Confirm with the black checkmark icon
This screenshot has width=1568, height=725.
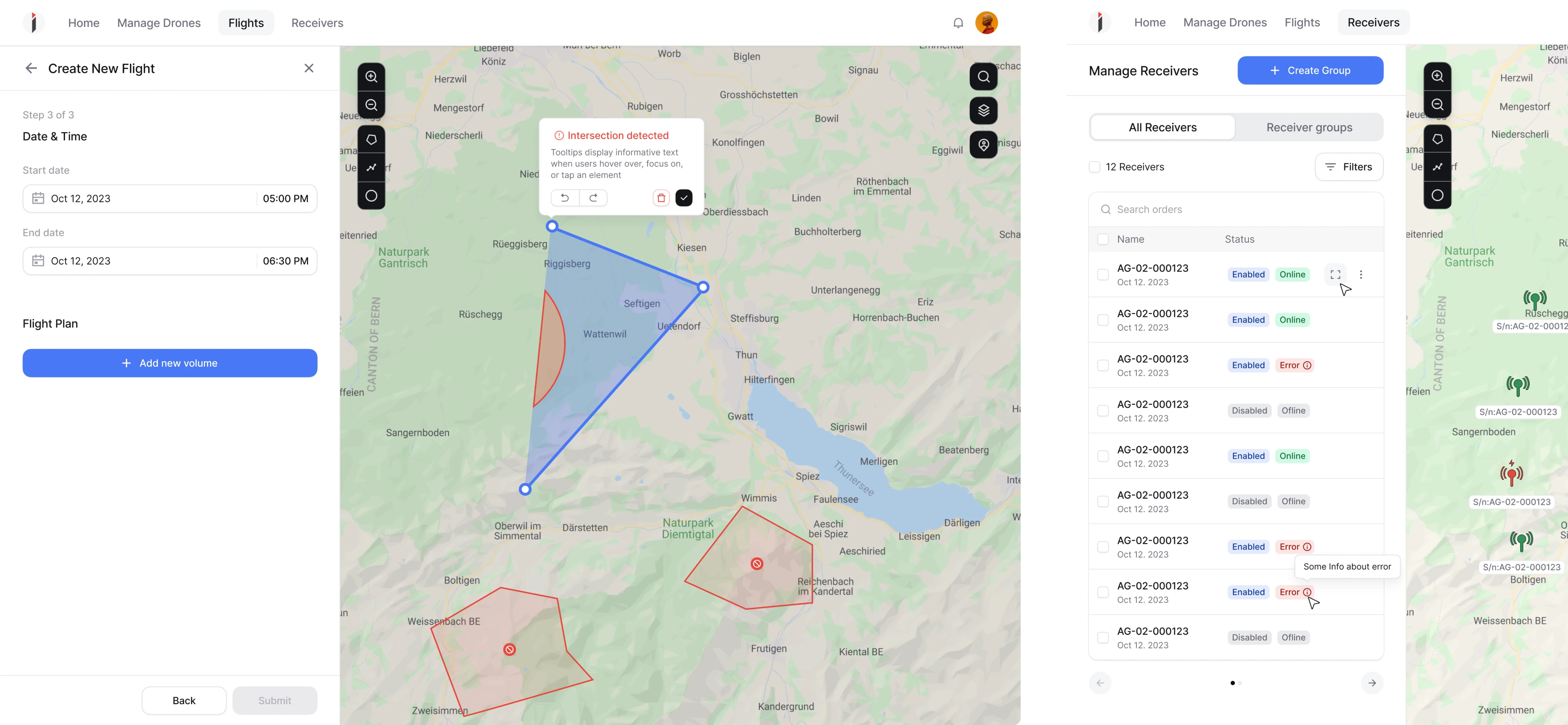click(683, 198)
